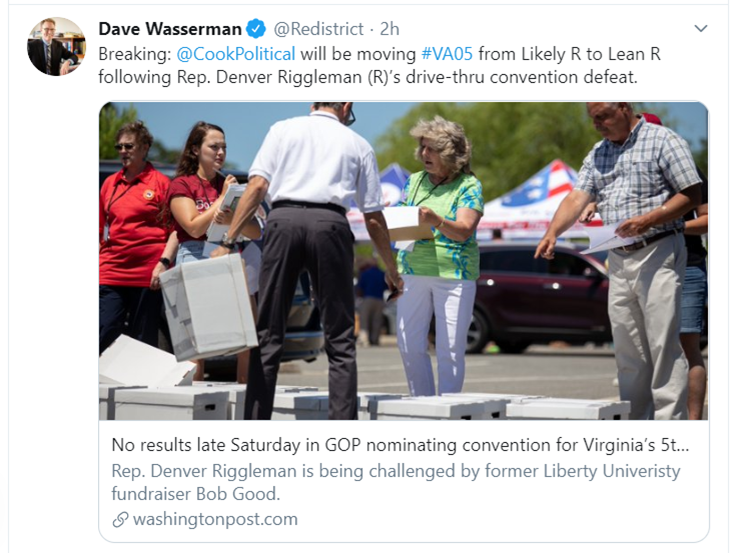Open the @CookPolitical mention
Viewport: 734px width, 553px height.
pos(235,54)
